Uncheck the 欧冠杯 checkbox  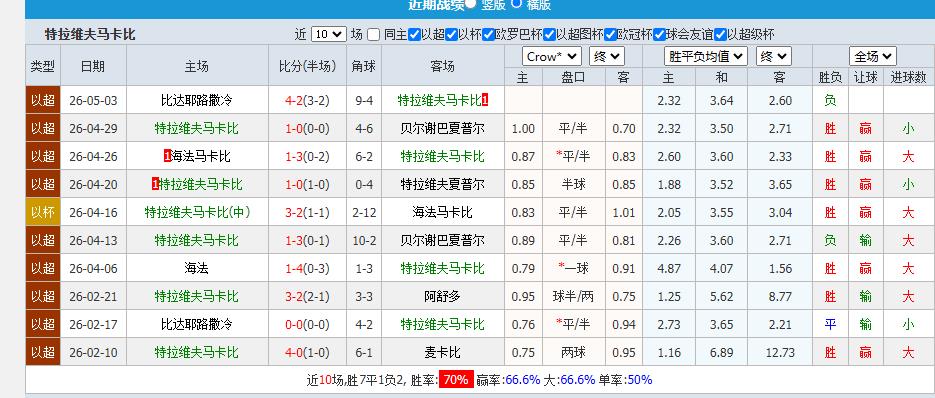point(610,35)
